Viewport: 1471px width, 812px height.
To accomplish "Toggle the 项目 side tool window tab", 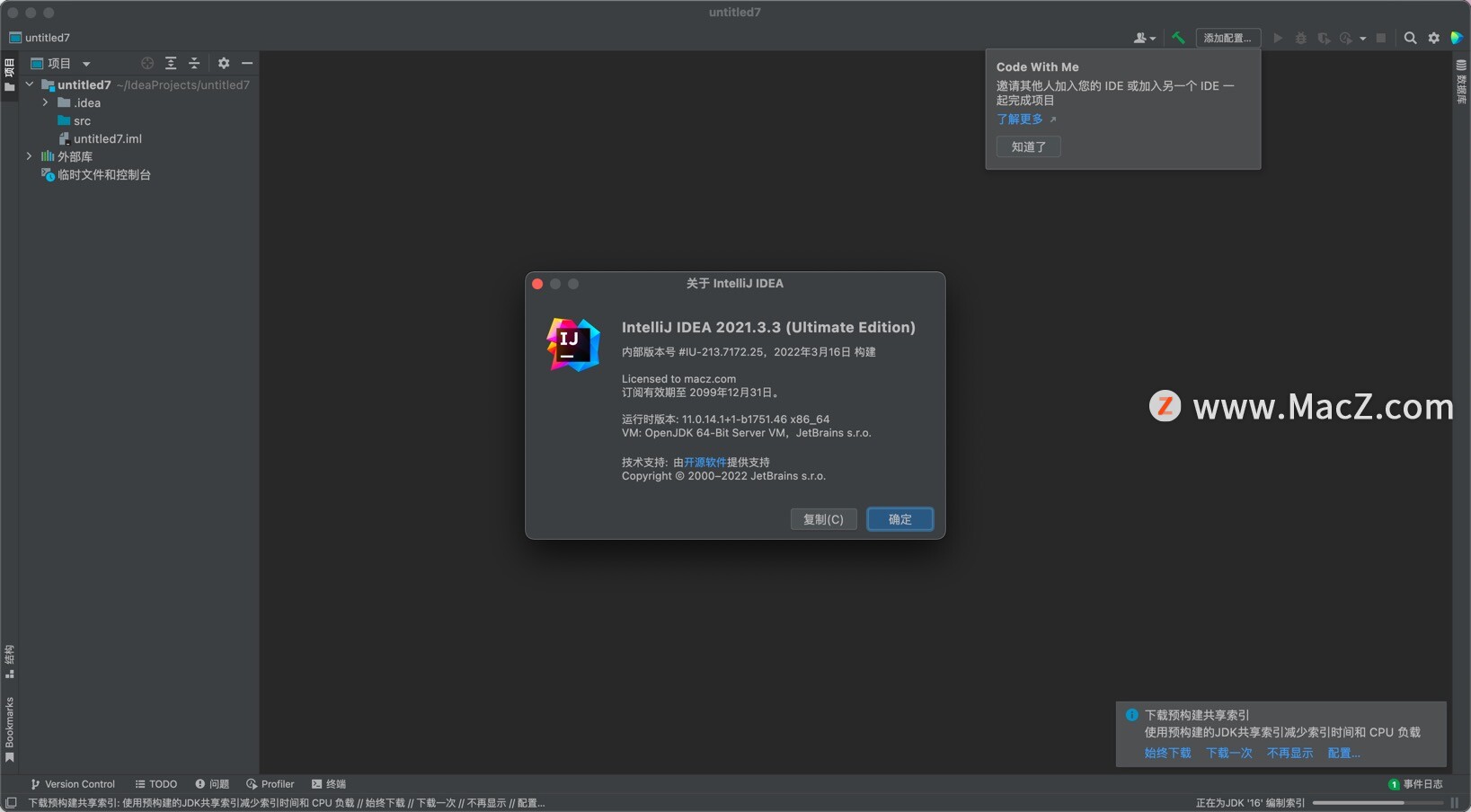I will coord(9,75).
